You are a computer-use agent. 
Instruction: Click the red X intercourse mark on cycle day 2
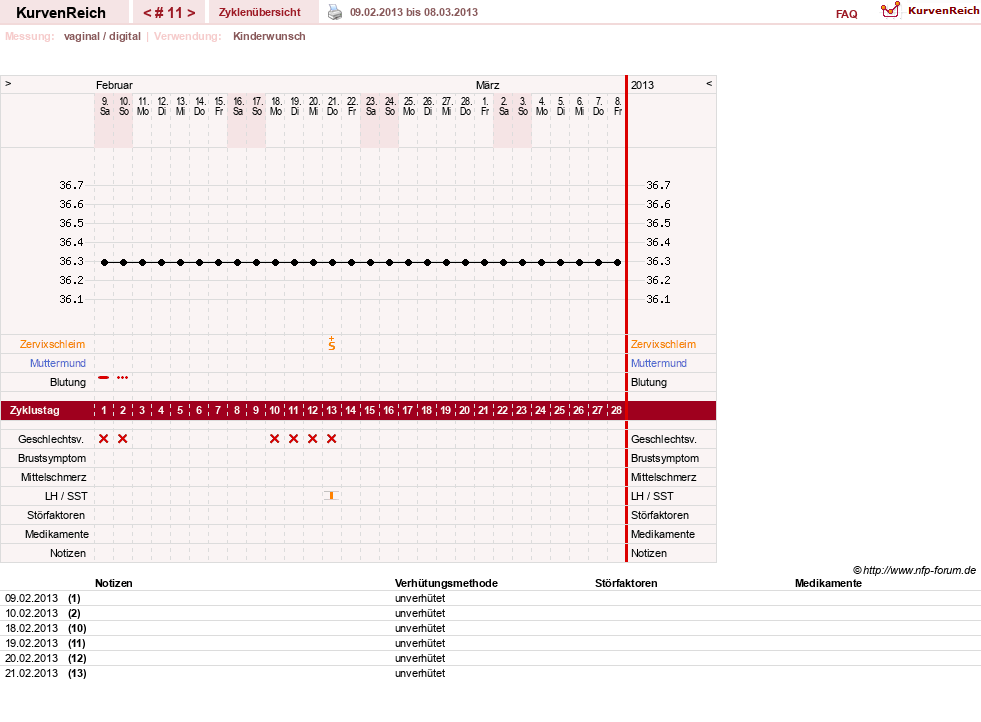pos(123,439)
